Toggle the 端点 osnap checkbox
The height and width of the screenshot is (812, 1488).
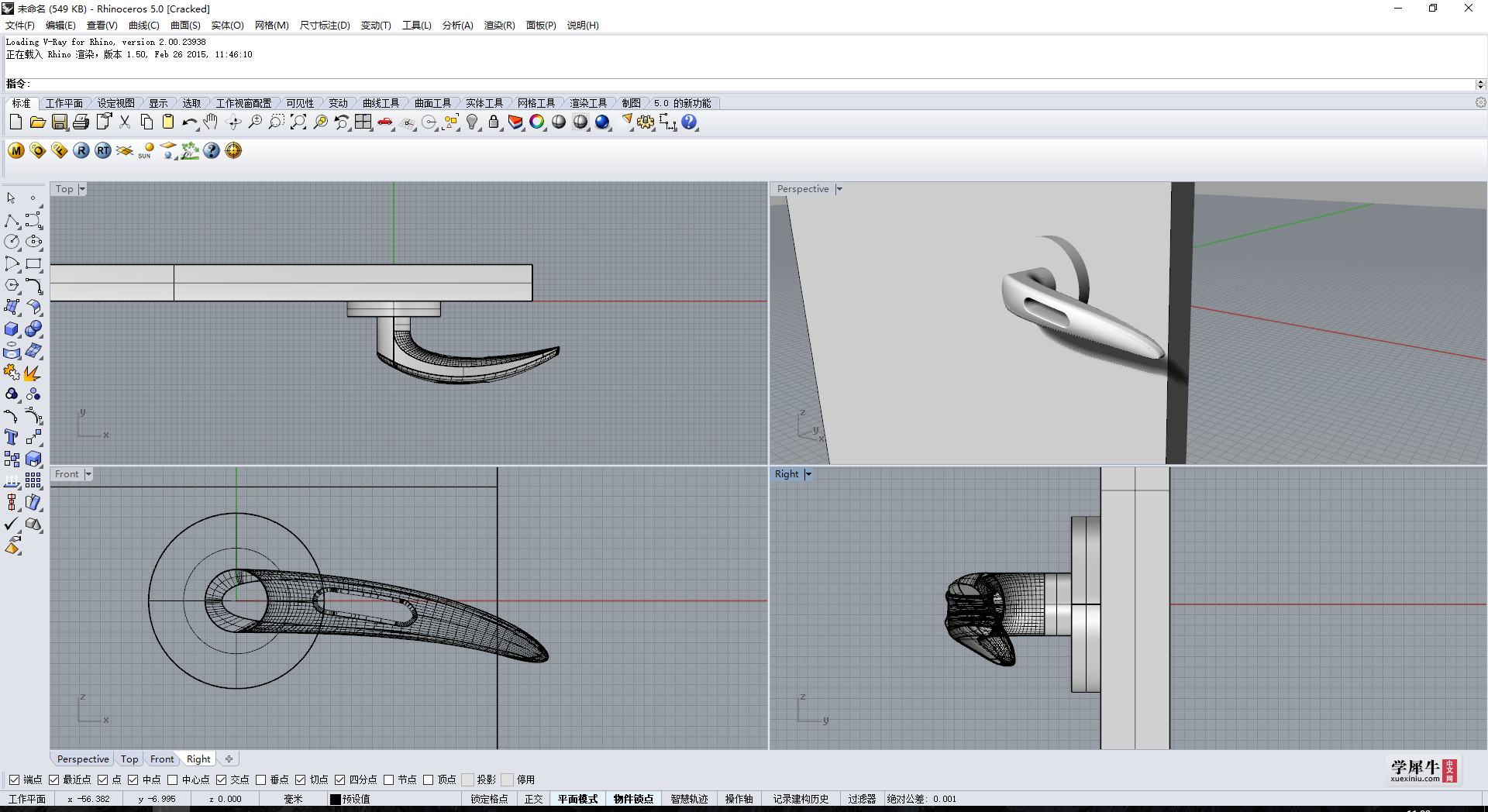click(14, 779)
